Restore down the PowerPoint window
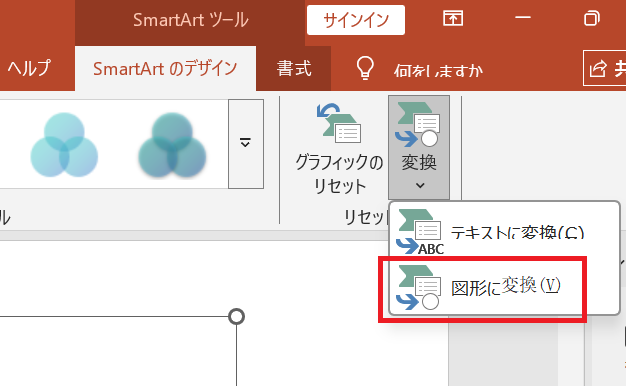The width and height of the screenshot is (626, 386). 592,18
